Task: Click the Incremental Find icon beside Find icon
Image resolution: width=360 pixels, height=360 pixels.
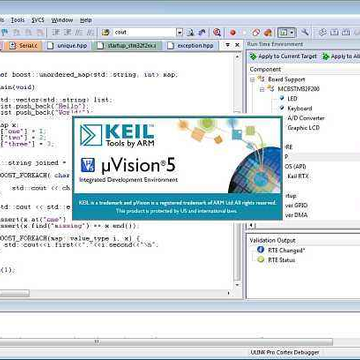Action: 202,32
